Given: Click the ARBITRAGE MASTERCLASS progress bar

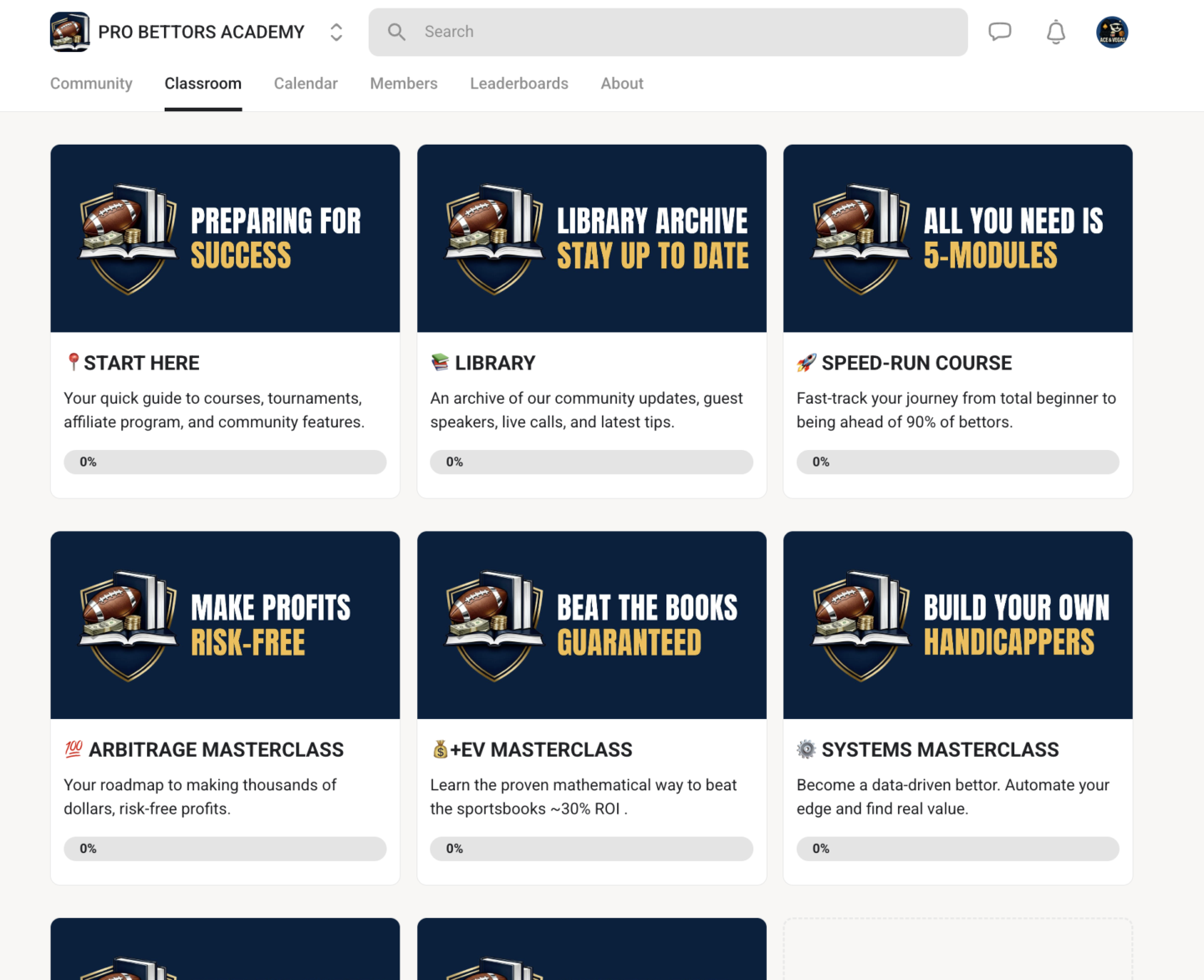Looking at the screenshot, I should pyautogui.click(x=225, y=849).
